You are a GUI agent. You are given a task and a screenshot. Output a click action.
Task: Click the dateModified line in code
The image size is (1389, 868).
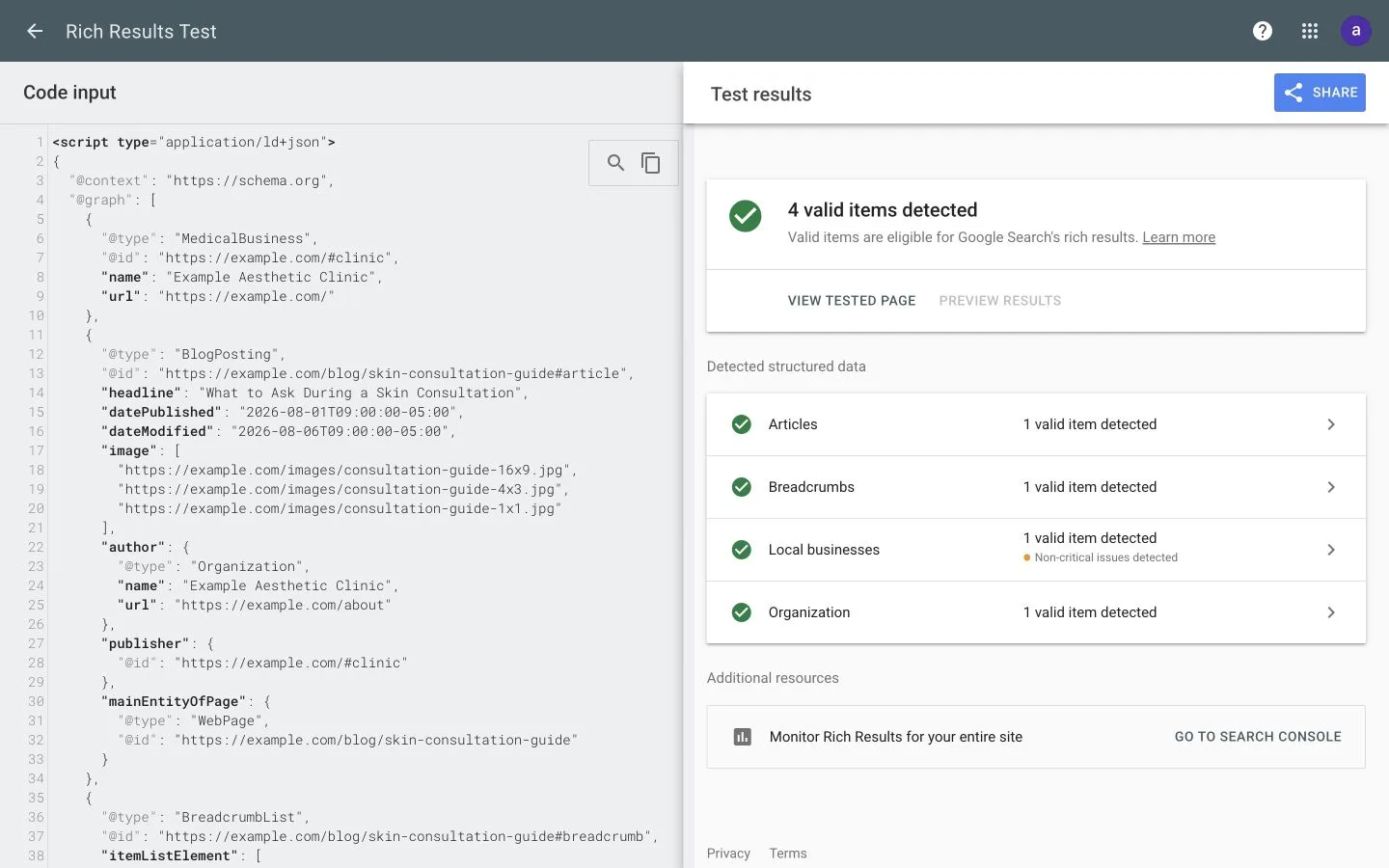[x=278, y=431]
